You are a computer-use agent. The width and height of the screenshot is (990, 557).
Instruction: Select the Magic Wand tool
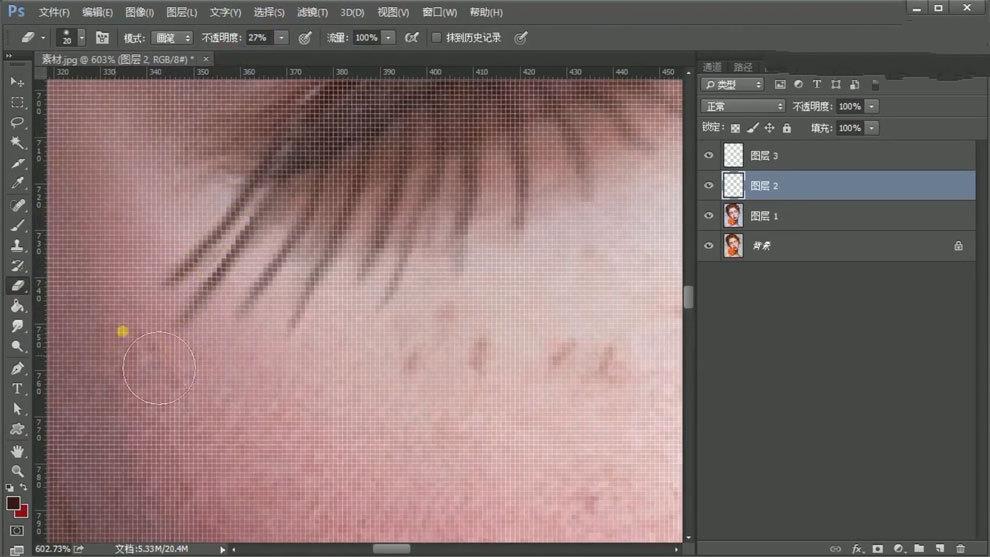coord(17,143)
